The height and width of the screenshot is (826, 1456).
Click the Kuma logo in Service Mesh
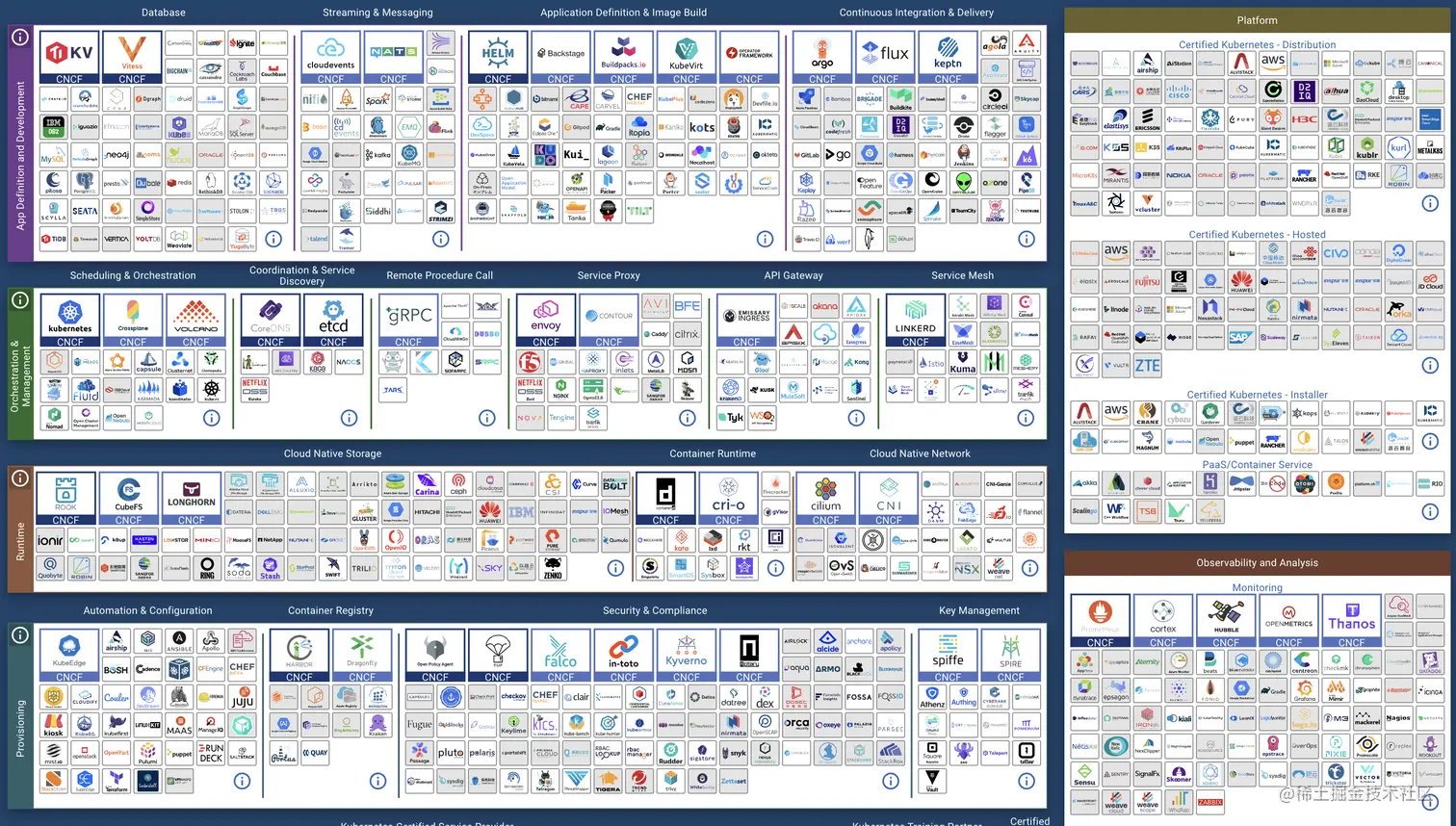963,362
